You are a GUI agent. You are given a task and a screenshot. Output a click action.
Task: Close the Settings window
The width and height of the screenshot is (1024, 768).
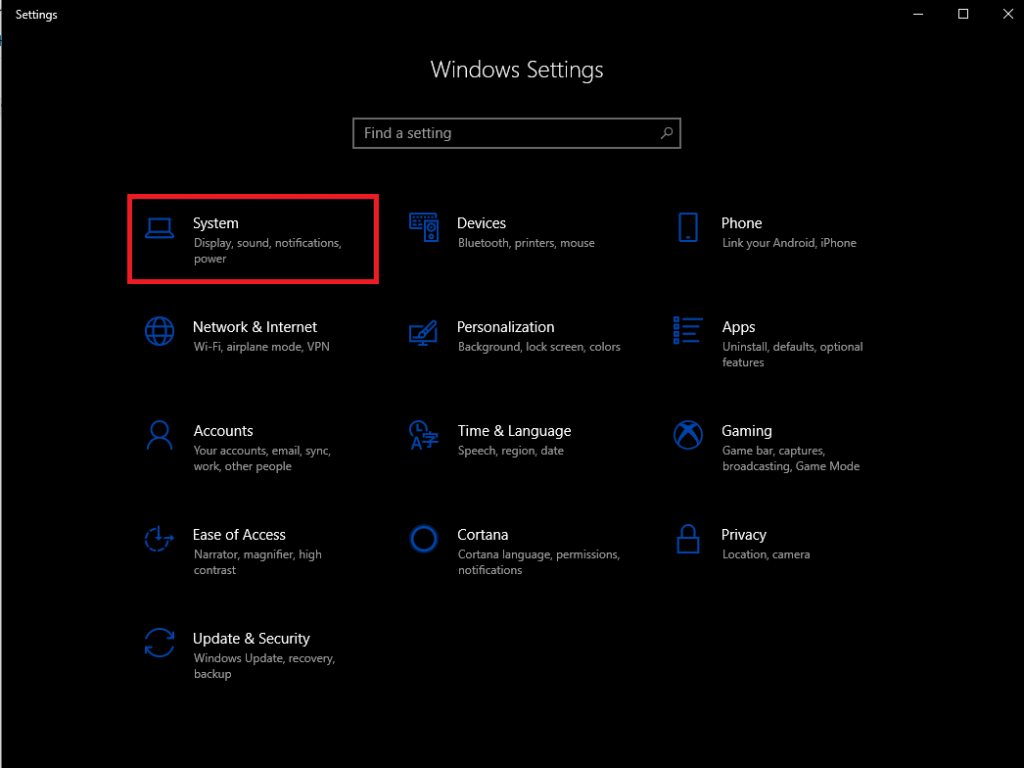click(x=1008, y=14)
